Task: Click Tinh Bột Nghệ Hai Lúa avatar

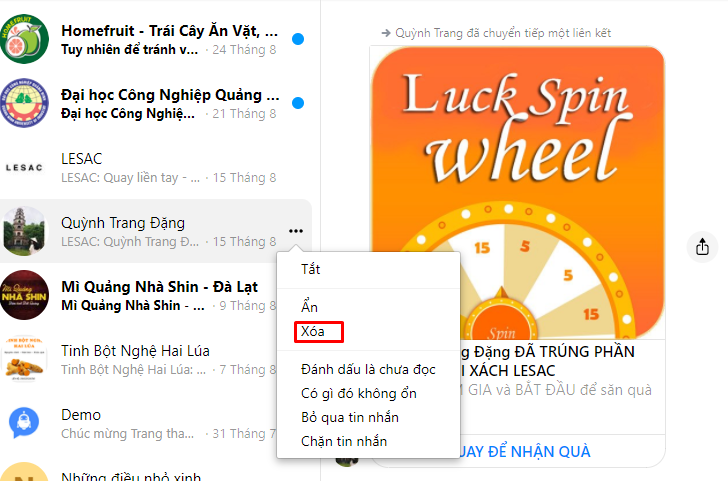Action: point(25,359)
